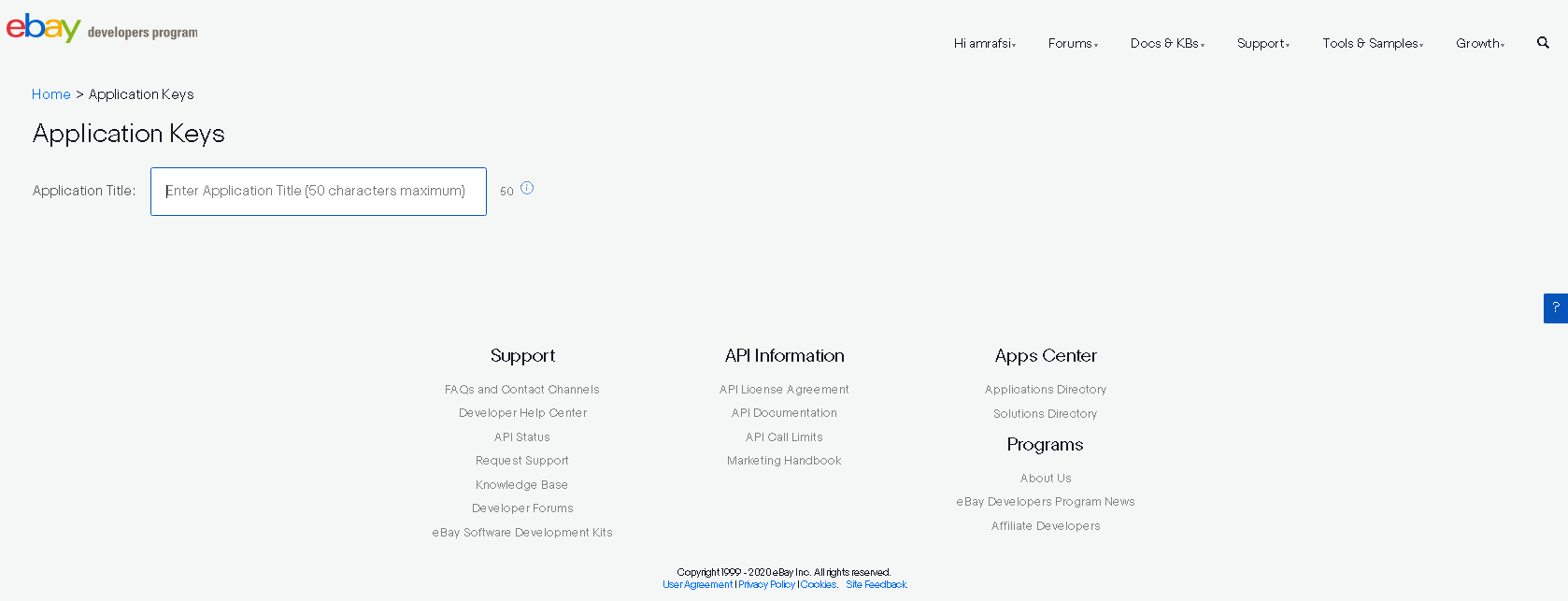Open User Agreement link

tap(698, 585)
